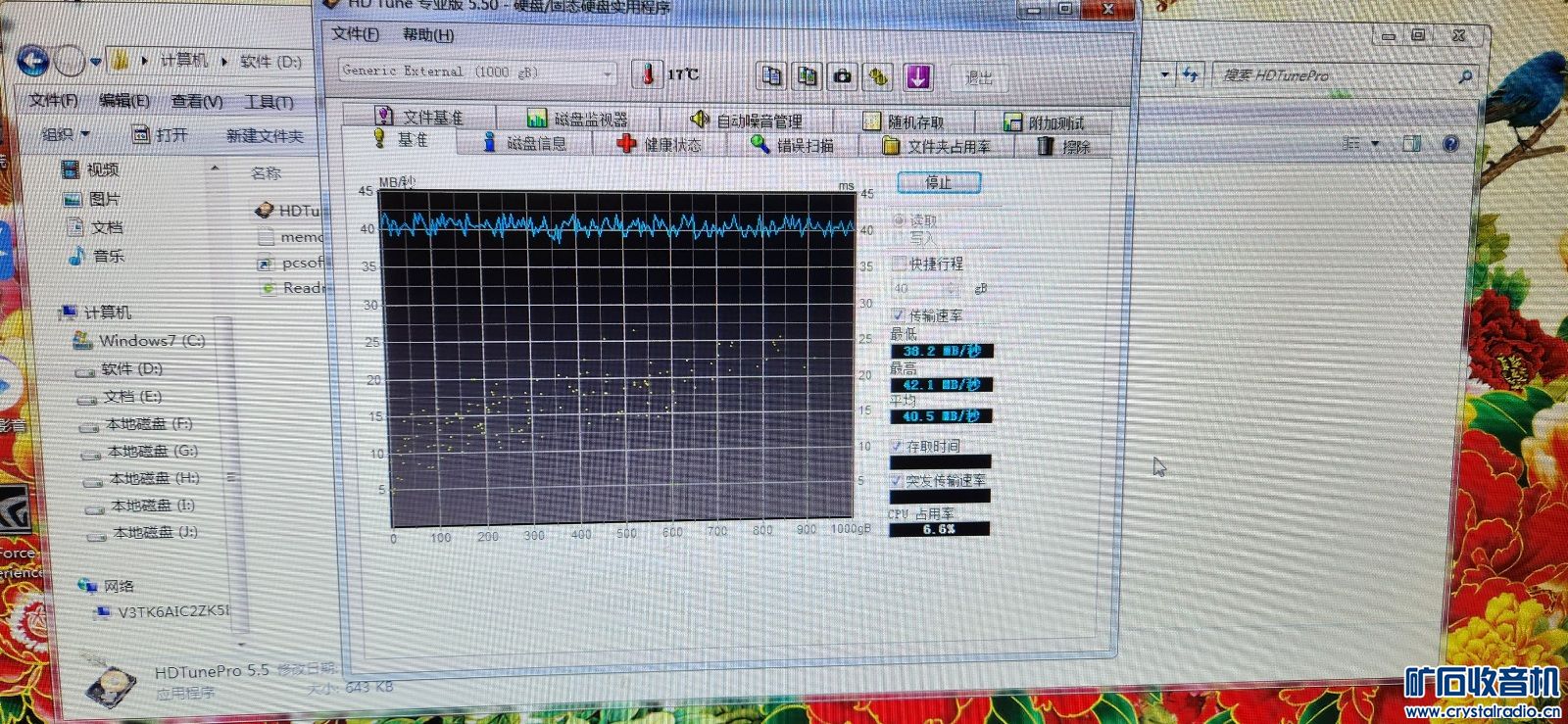Click the thermometer temperature icon in HD Tune
This screenshot has width=1568, height=724.
647,74
